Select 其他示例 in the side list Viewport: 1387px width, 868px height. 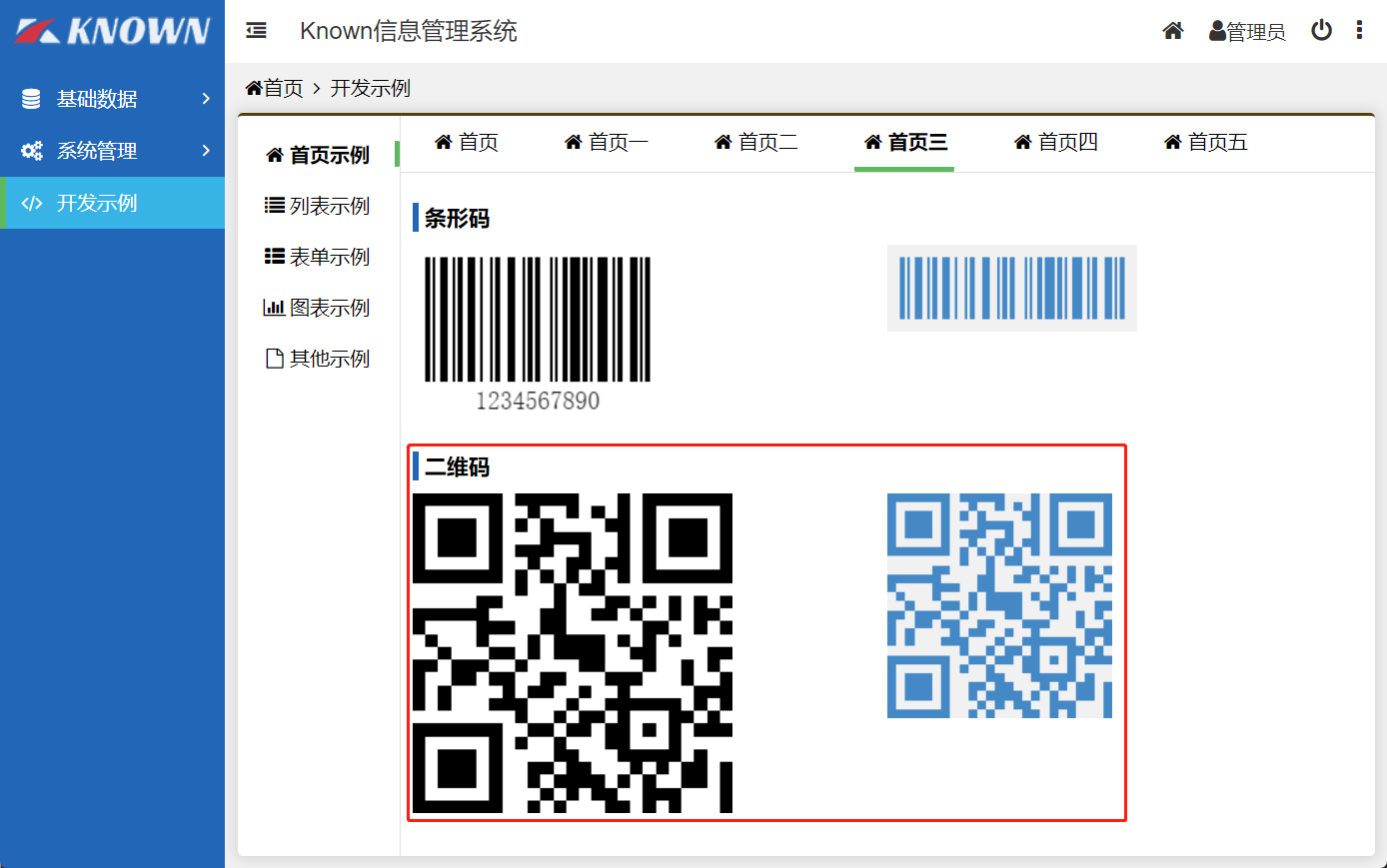point(318,358)
